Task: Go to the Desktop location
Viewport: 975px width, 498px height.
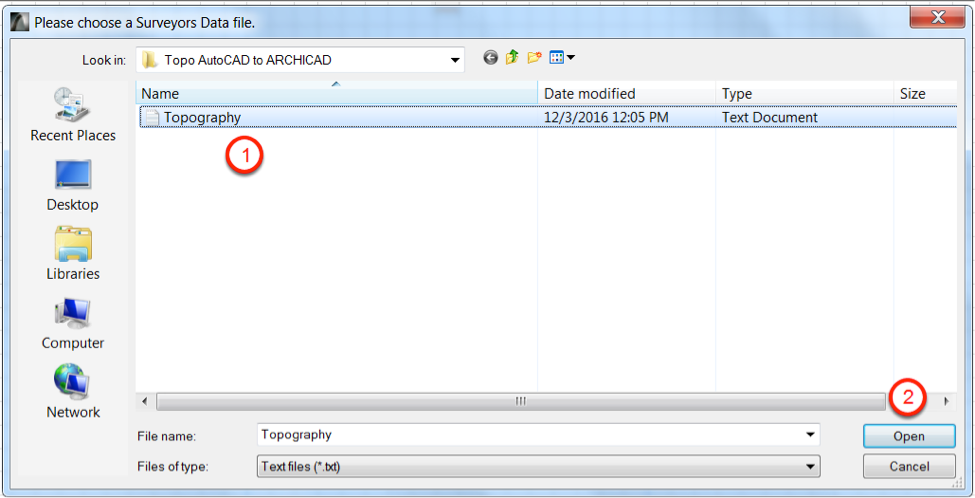Action: coord(73,185)
